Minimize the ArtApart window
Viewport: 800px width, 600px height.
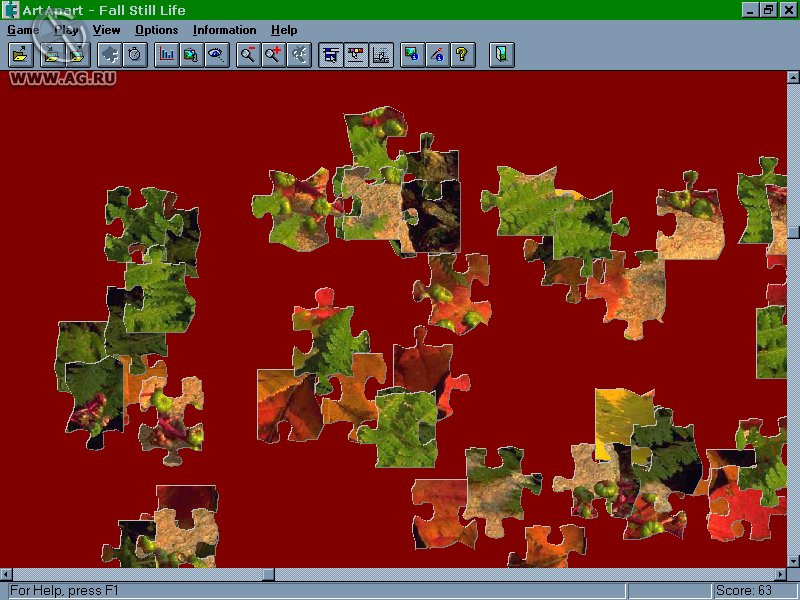[x=749, y=10]
